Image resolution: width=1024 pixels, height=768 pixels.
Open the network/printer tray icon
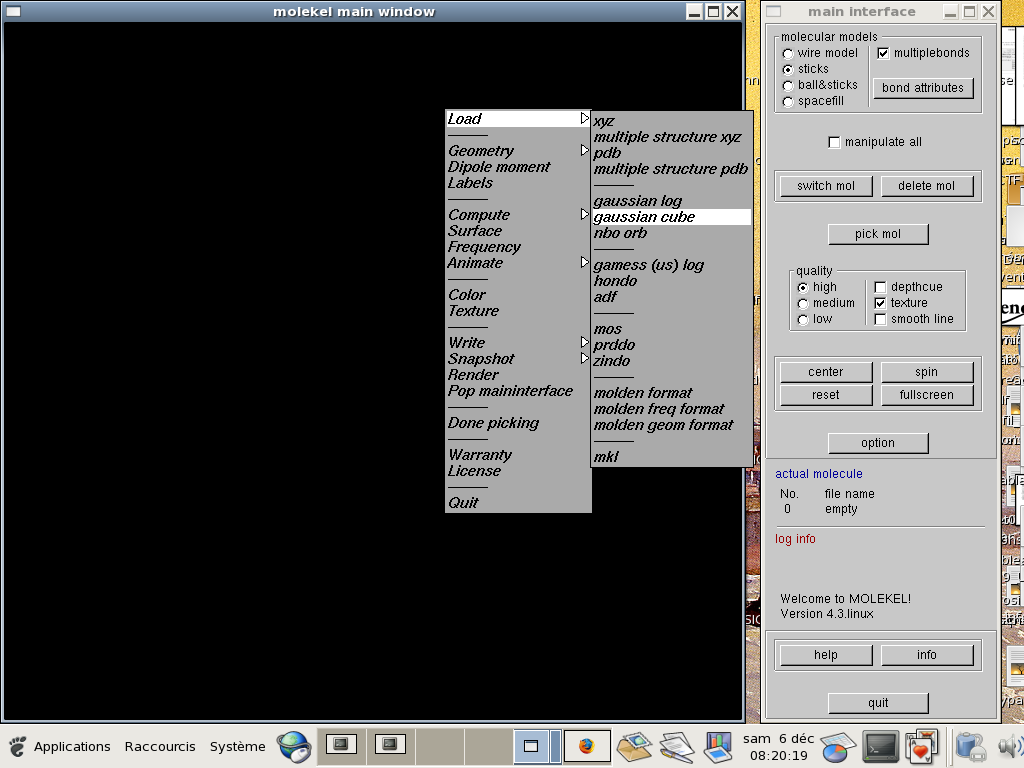pos(972,746)
